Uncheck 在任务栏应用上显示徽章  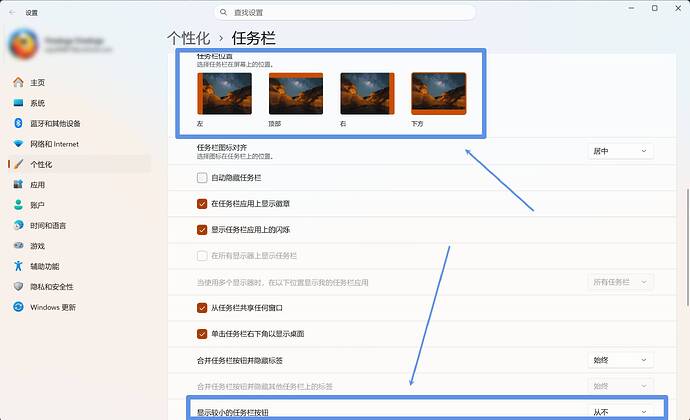[202, 204]
